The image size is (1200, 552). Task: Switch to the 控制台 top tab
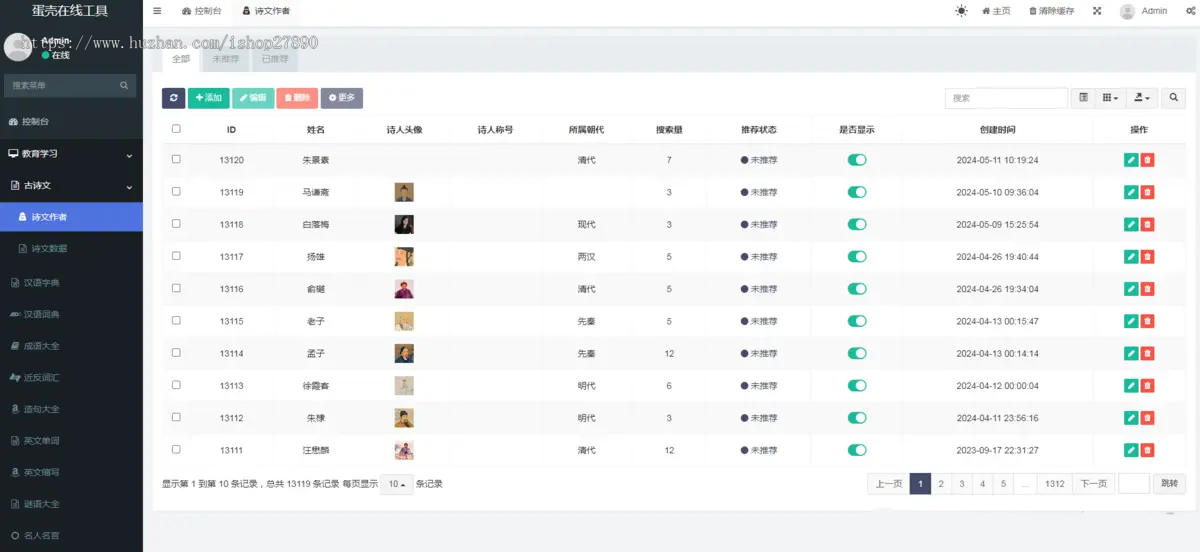coord(201,11)
